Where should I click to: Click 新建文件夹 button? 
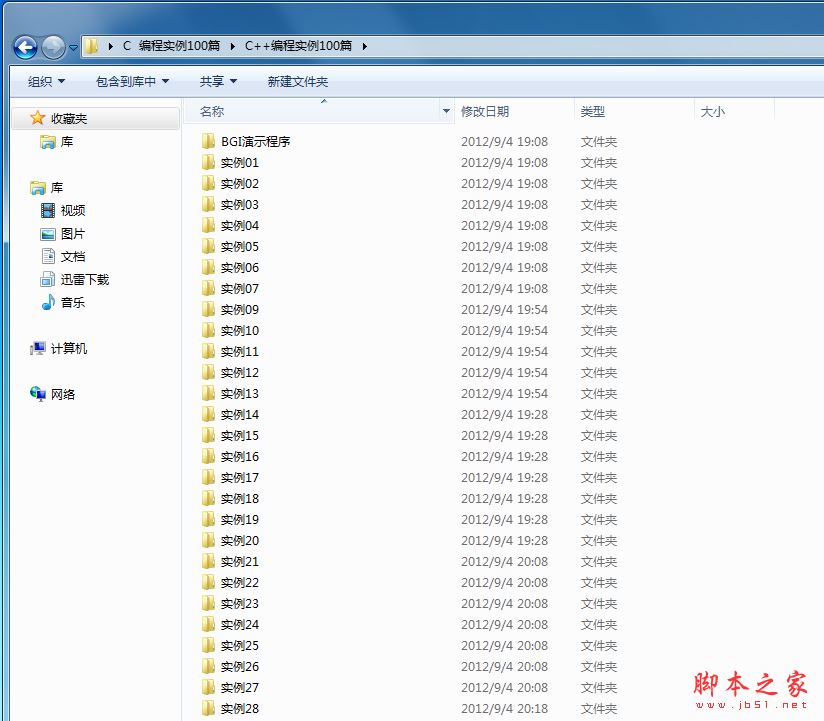pyautogui.click(x=297, y=81)
